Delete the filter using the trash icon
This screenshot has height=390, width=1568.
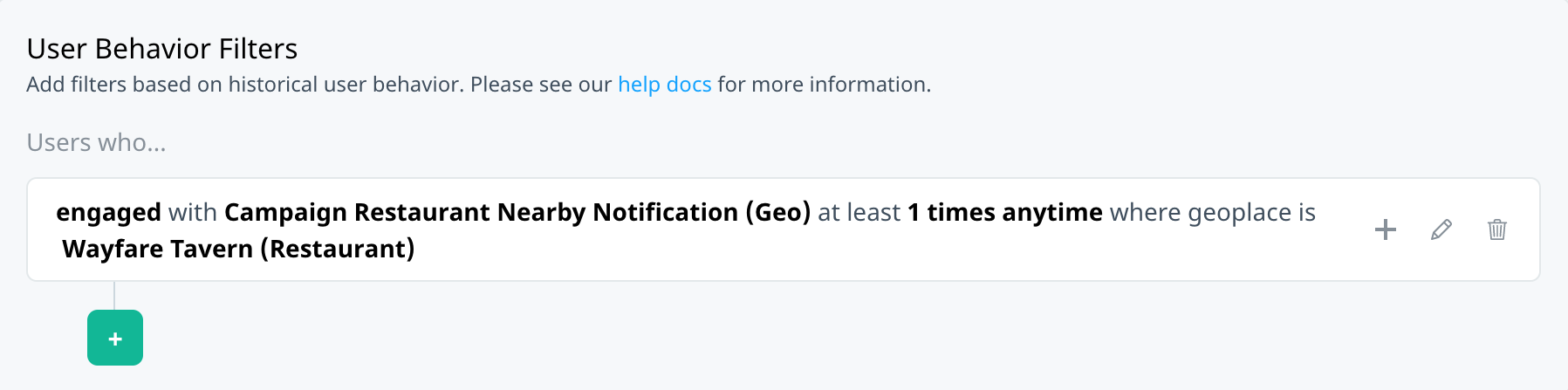pyautogui.click(x=1497, y=229)
